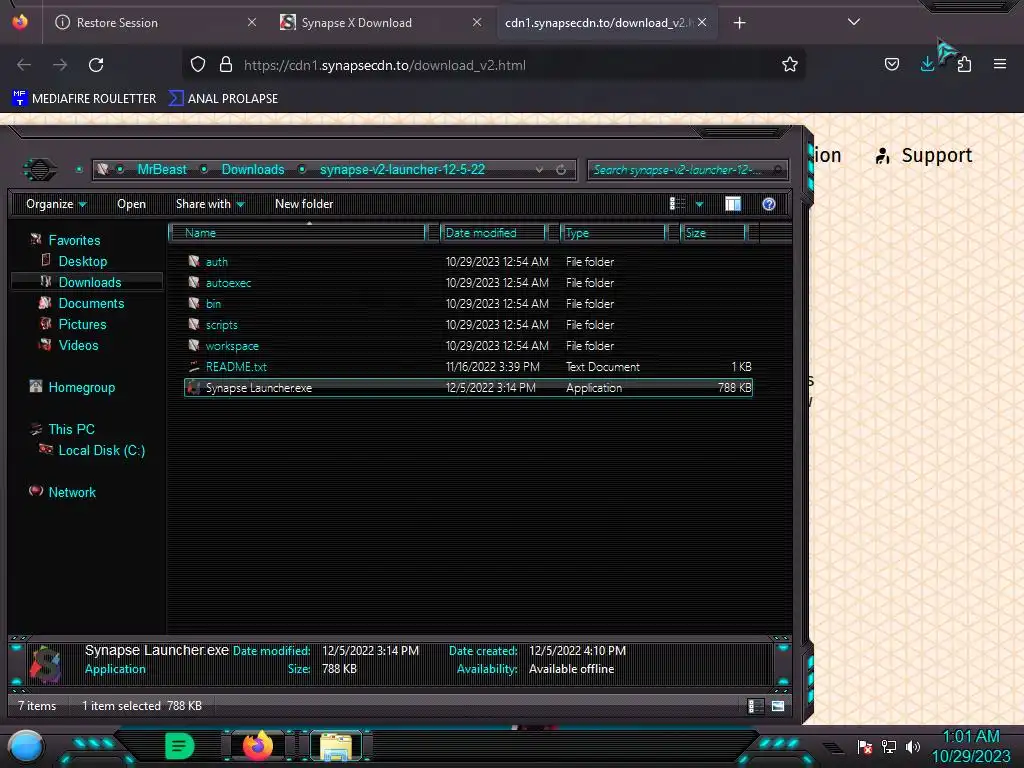Sort by the Name column header
The image size is (1024, 768).
coord(297,233)
